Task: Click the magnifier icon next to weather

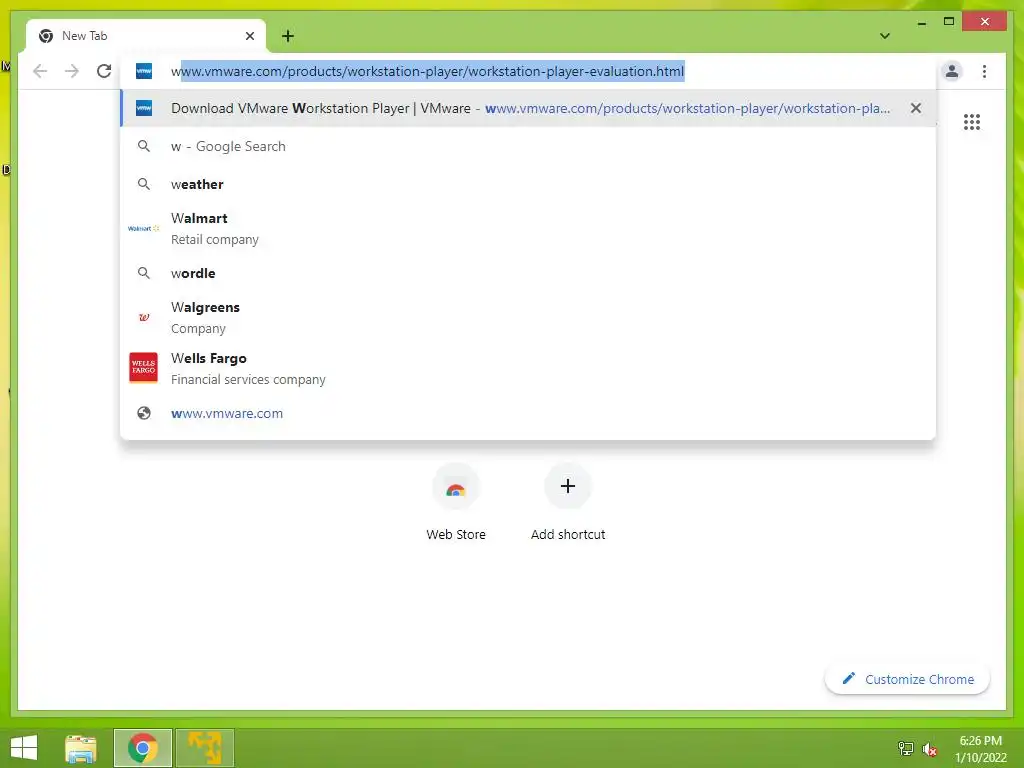Action: (144, 184)
